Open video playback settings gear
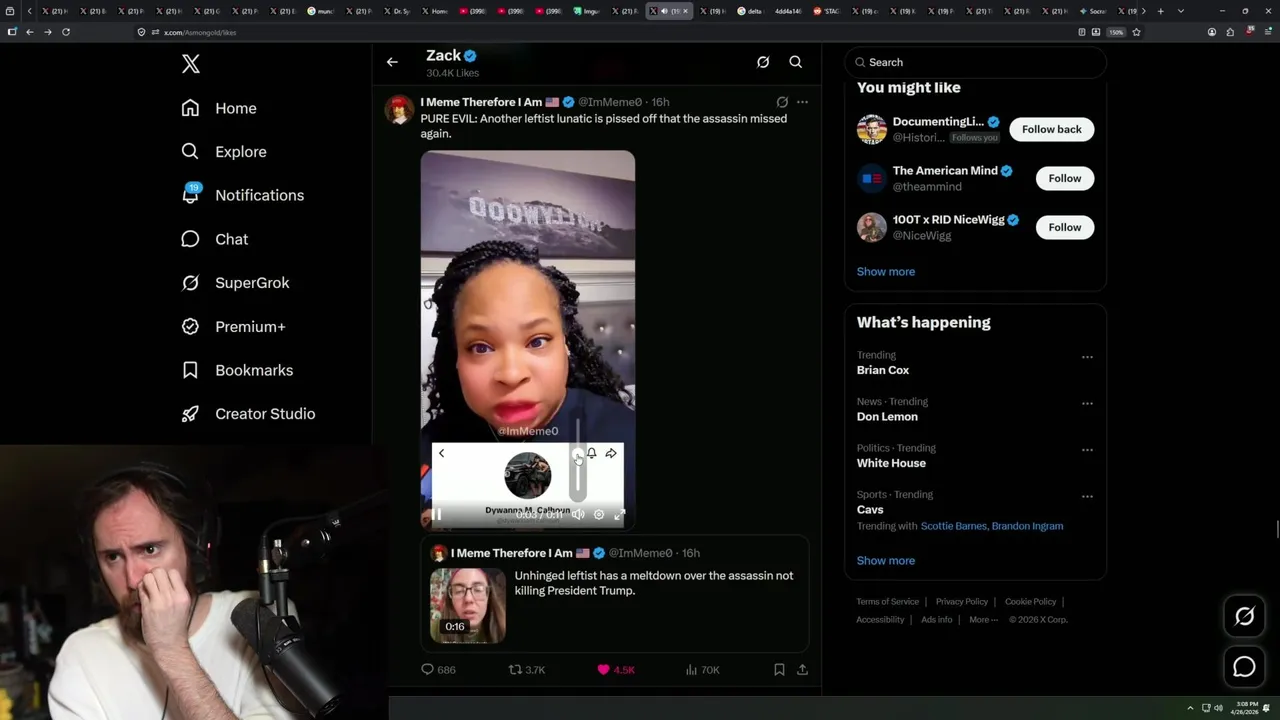This screenshot has height=720, width=1280. (x=599, y=515)
